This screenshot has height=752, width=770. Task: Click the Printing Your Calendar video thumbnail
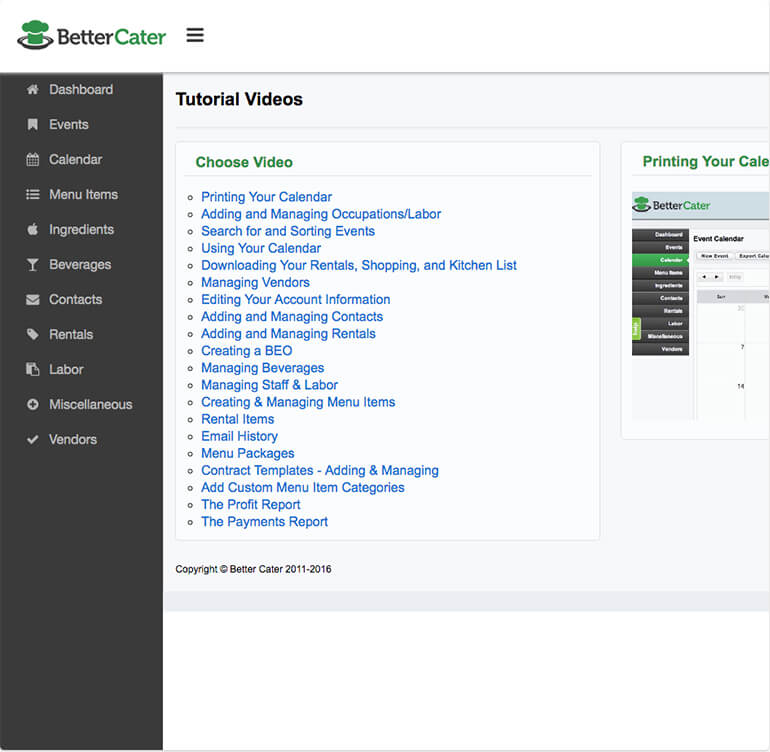[701, 306]
